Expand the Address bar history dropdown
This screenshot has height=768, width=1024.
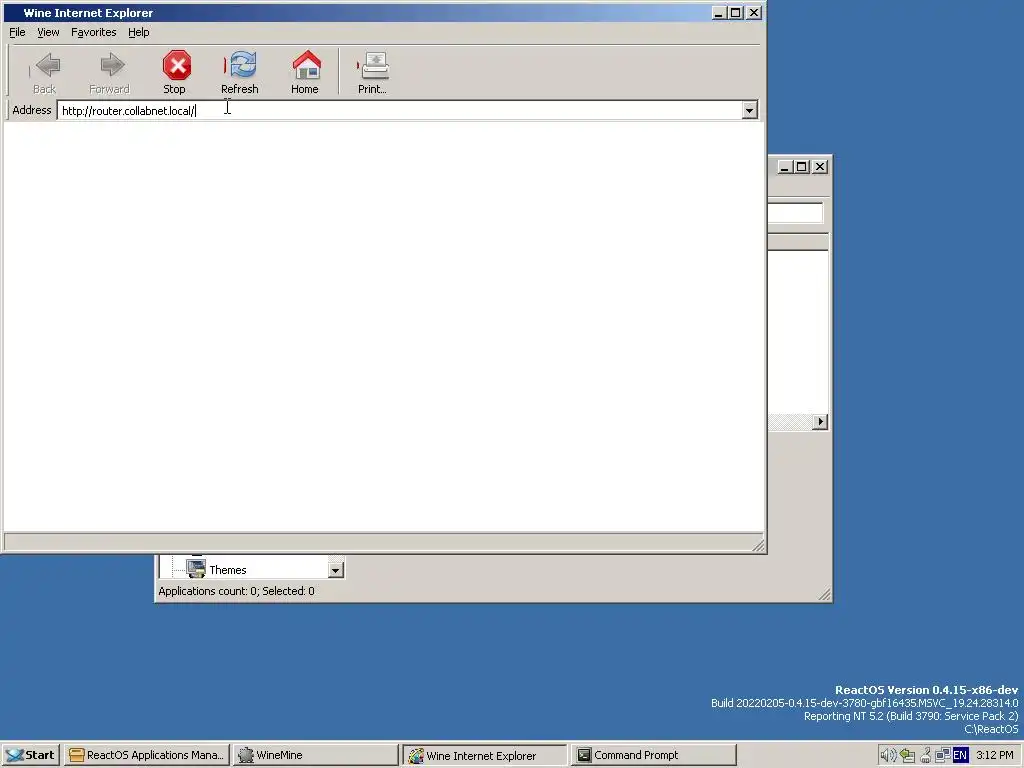click(x=750, y=110)
